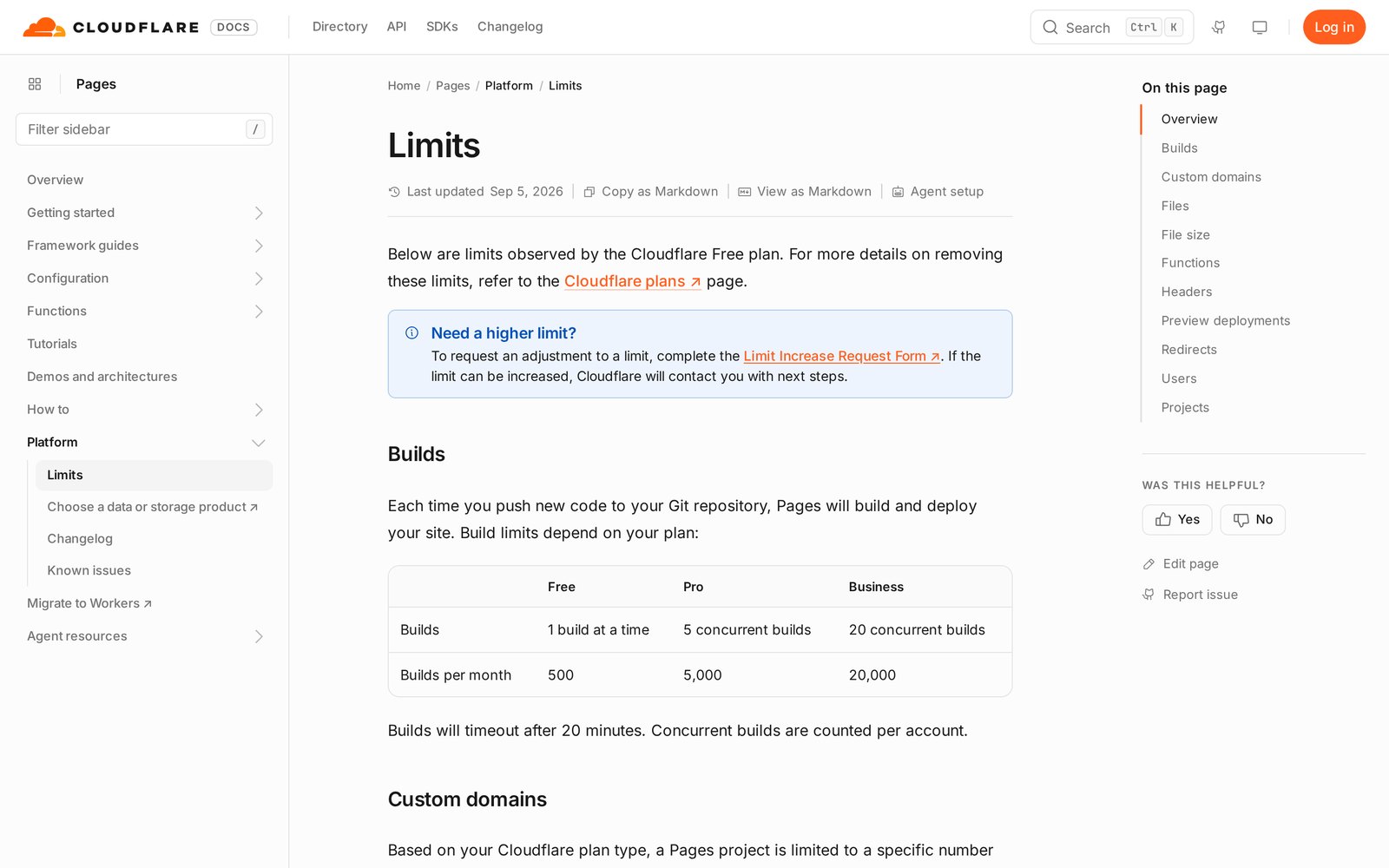Jump to Preview deployments in On this page
1389x868 pixels.
(1226, 321)
